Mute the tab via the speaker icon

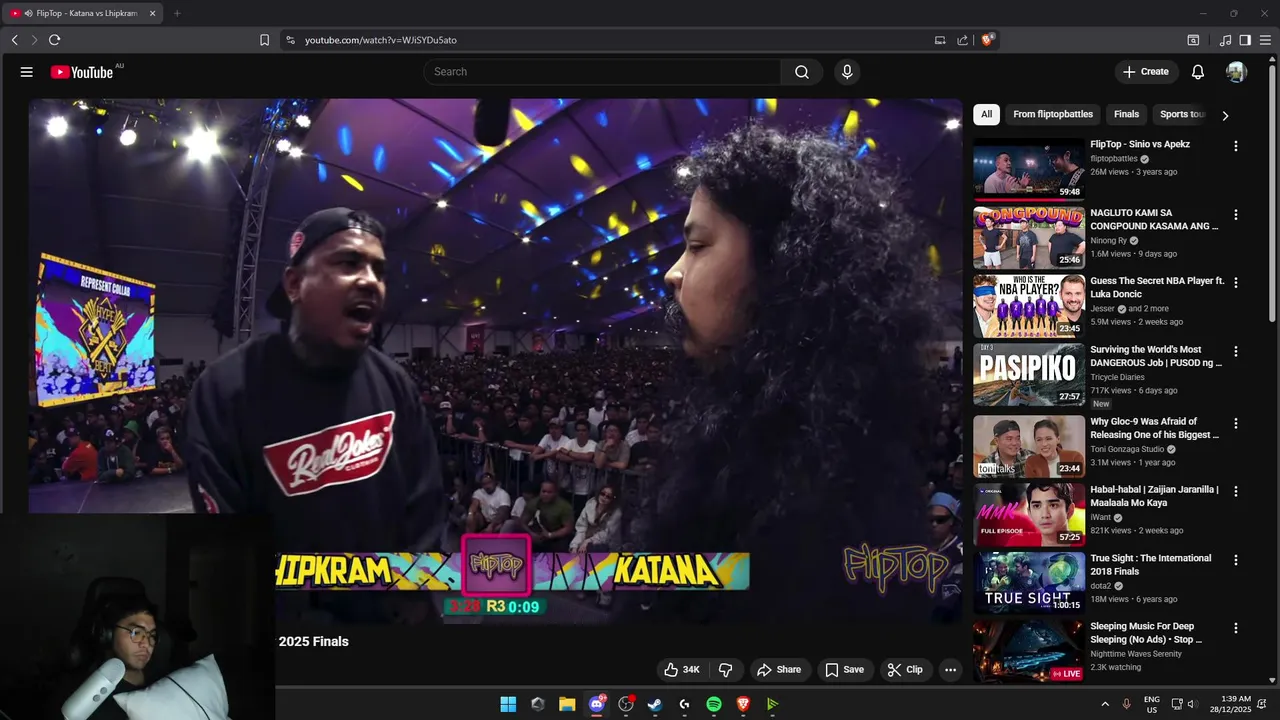[x=28, y=13]
